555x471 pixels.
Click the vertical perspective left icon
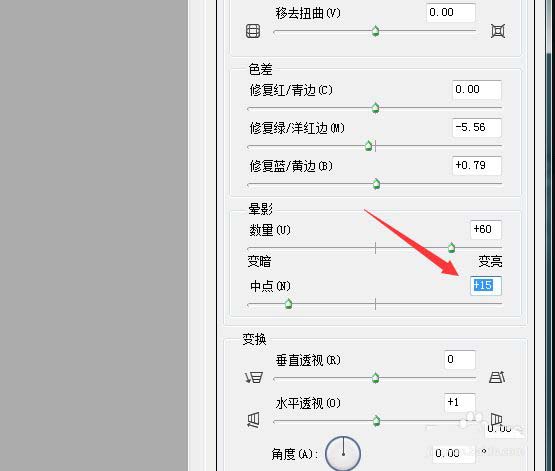coord(254,378)
